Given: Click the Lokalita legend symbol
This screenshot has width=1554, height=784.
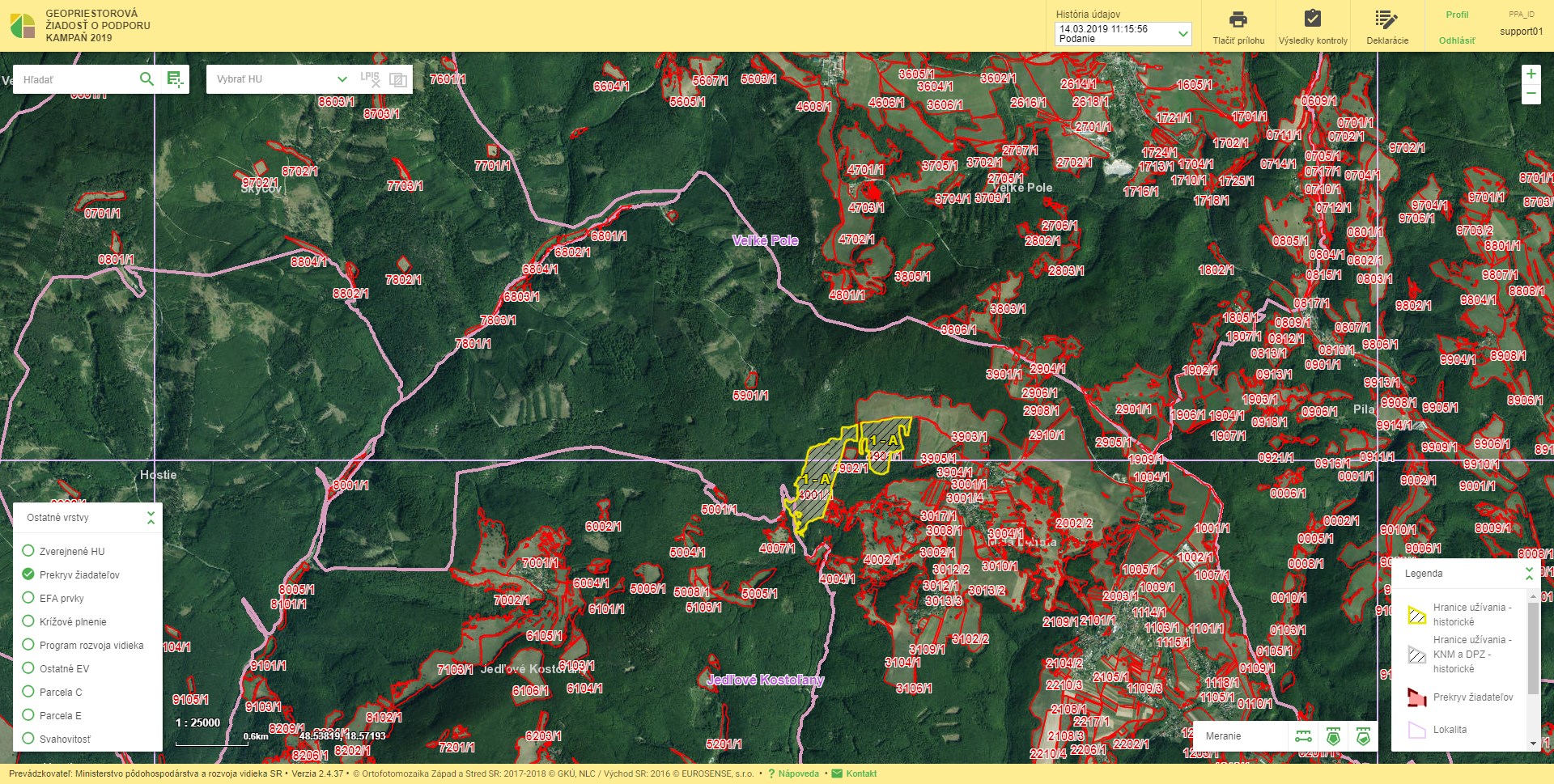Looking at the screenshot, I should coord(1417,730).
